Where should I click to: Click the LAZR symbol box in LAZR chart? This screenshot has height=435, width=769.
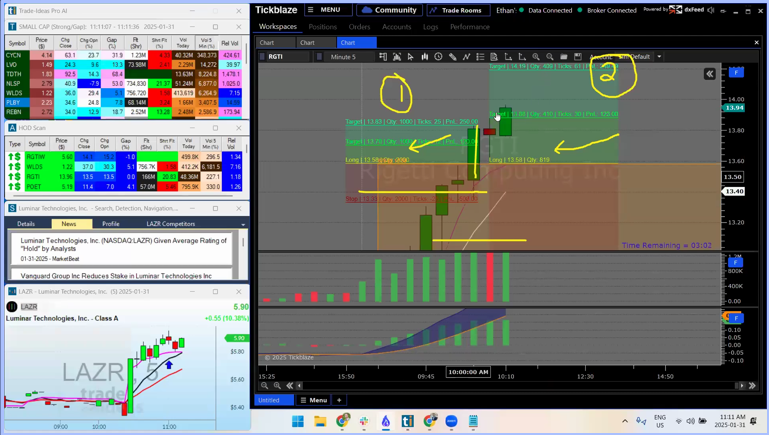(x=29, y=307)
